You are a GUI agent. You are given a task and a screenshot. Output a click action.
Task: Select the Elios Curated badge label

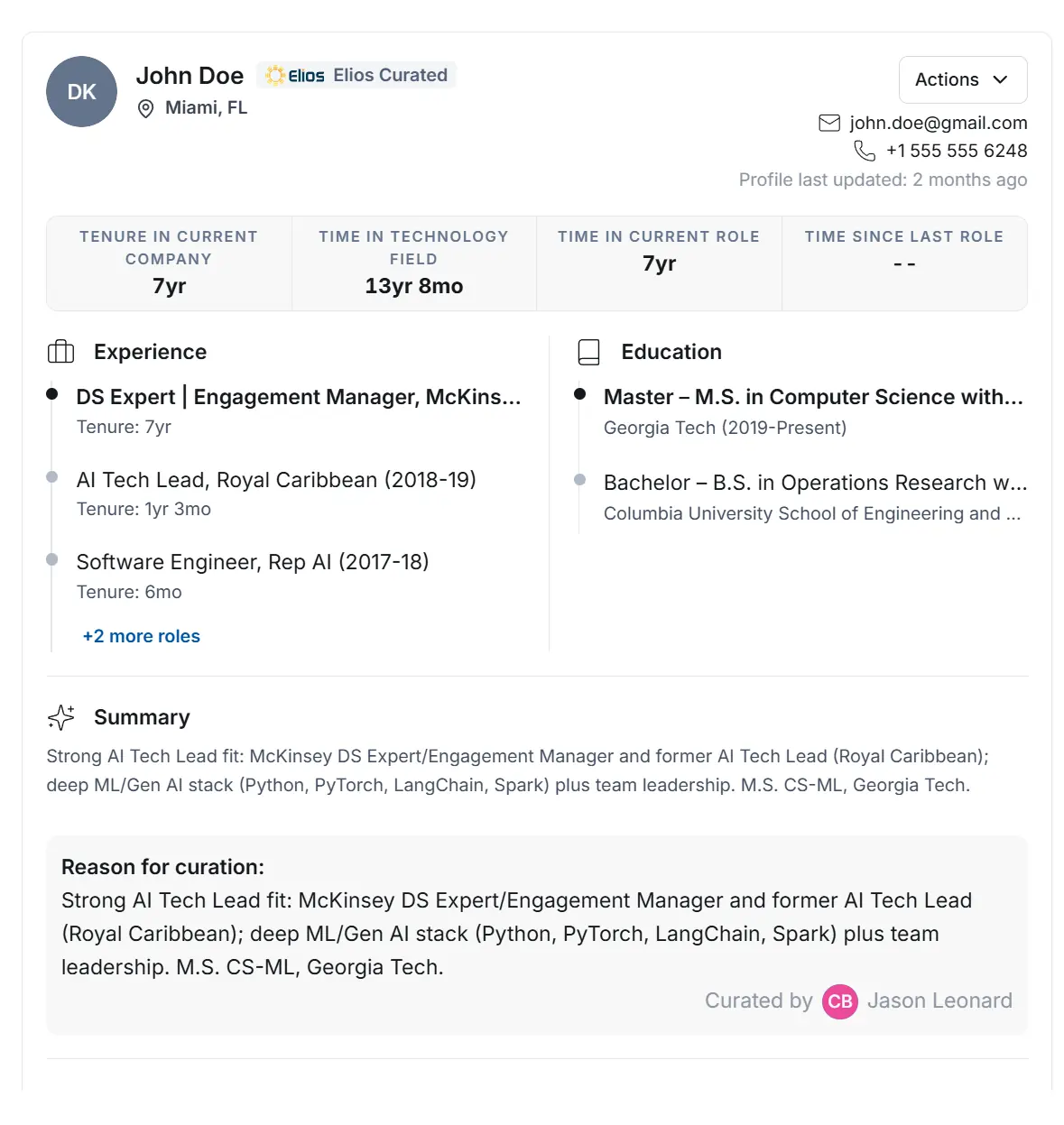(390, 75)
